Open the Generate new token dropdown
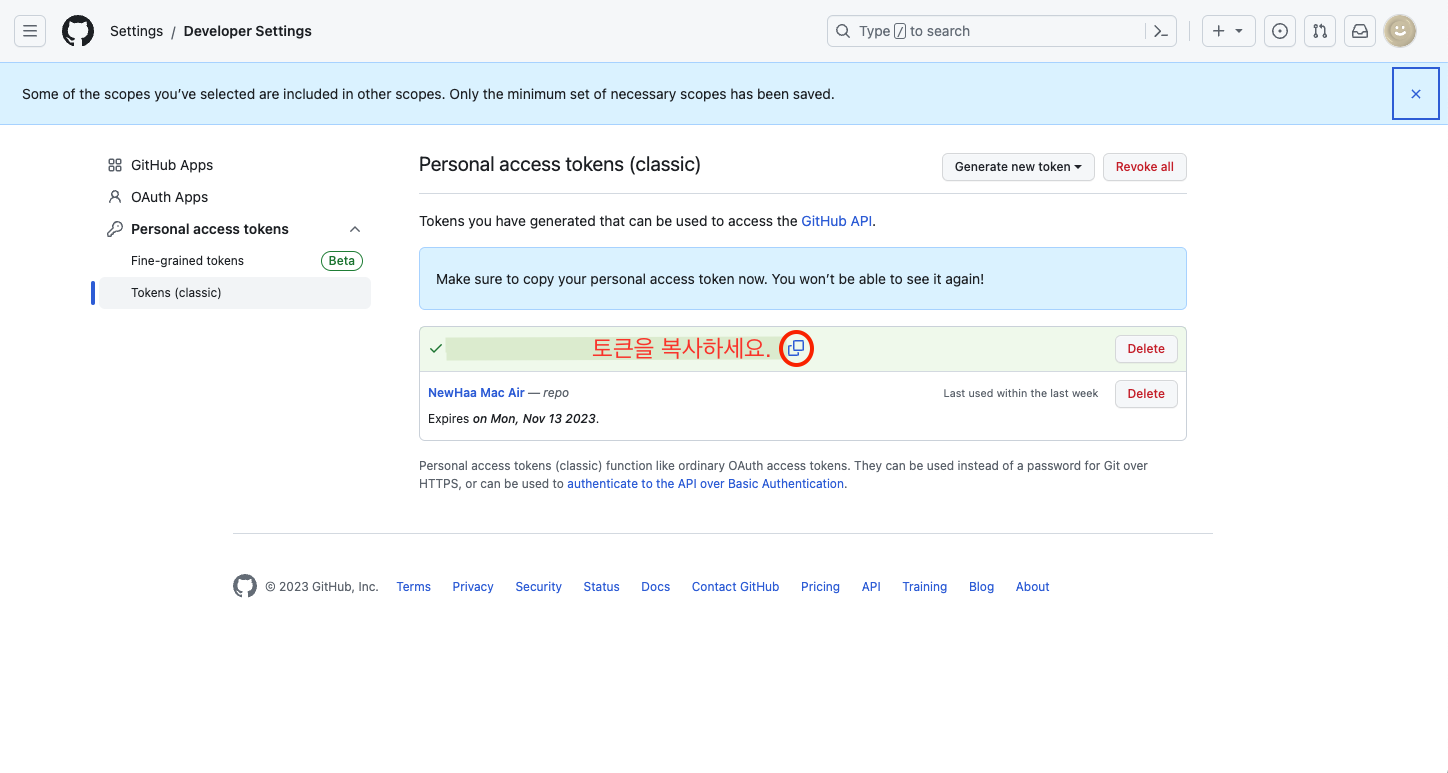This screenshot has width=1448, height=773. pos(1018,167)
